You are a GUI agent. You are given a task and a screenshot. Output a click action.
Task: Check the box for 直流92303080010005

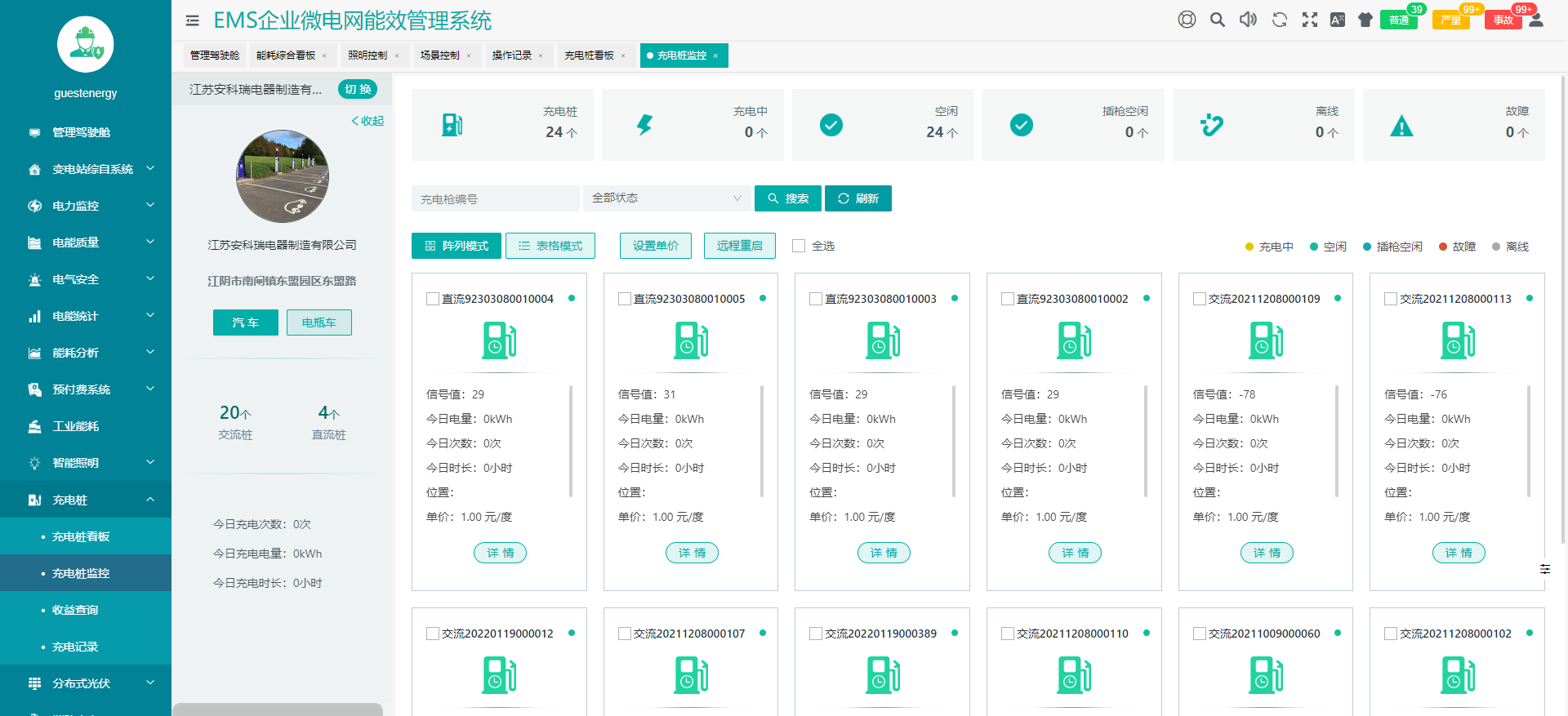625,299
